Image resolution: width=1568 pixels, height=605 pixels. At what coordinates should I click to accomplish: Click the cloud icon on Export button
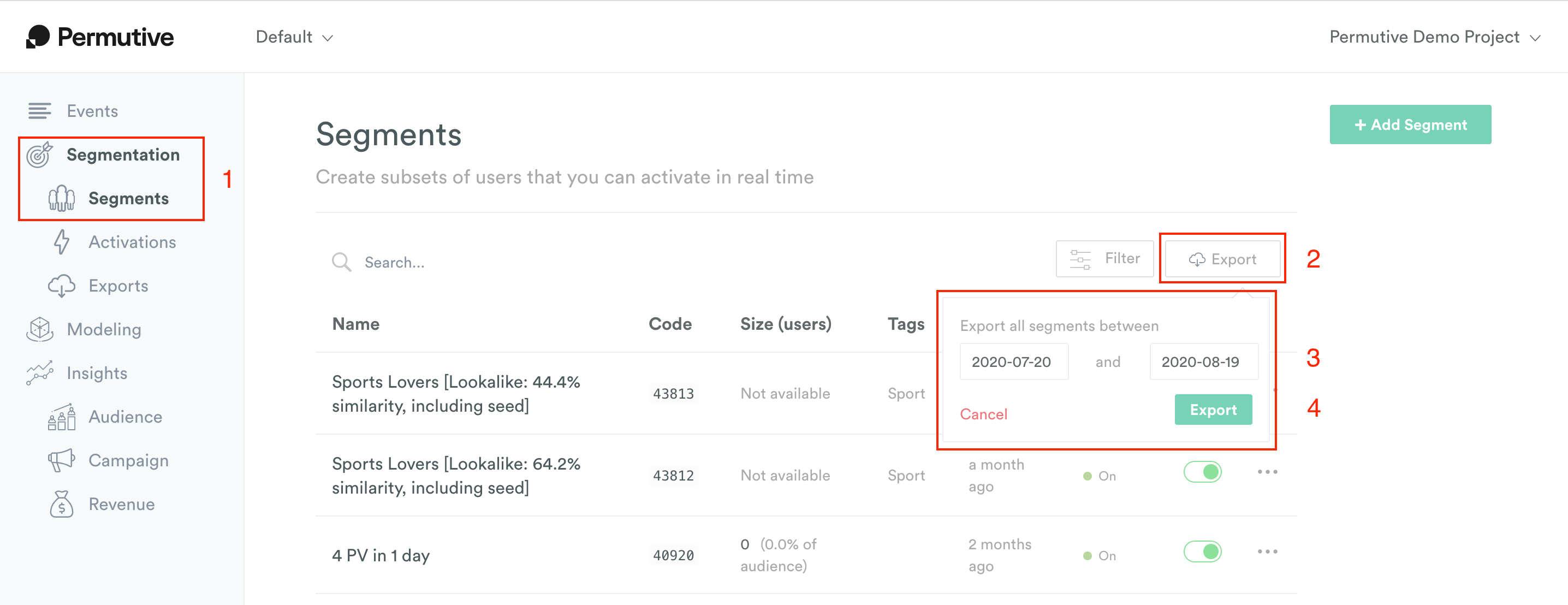coord(1197,259)
